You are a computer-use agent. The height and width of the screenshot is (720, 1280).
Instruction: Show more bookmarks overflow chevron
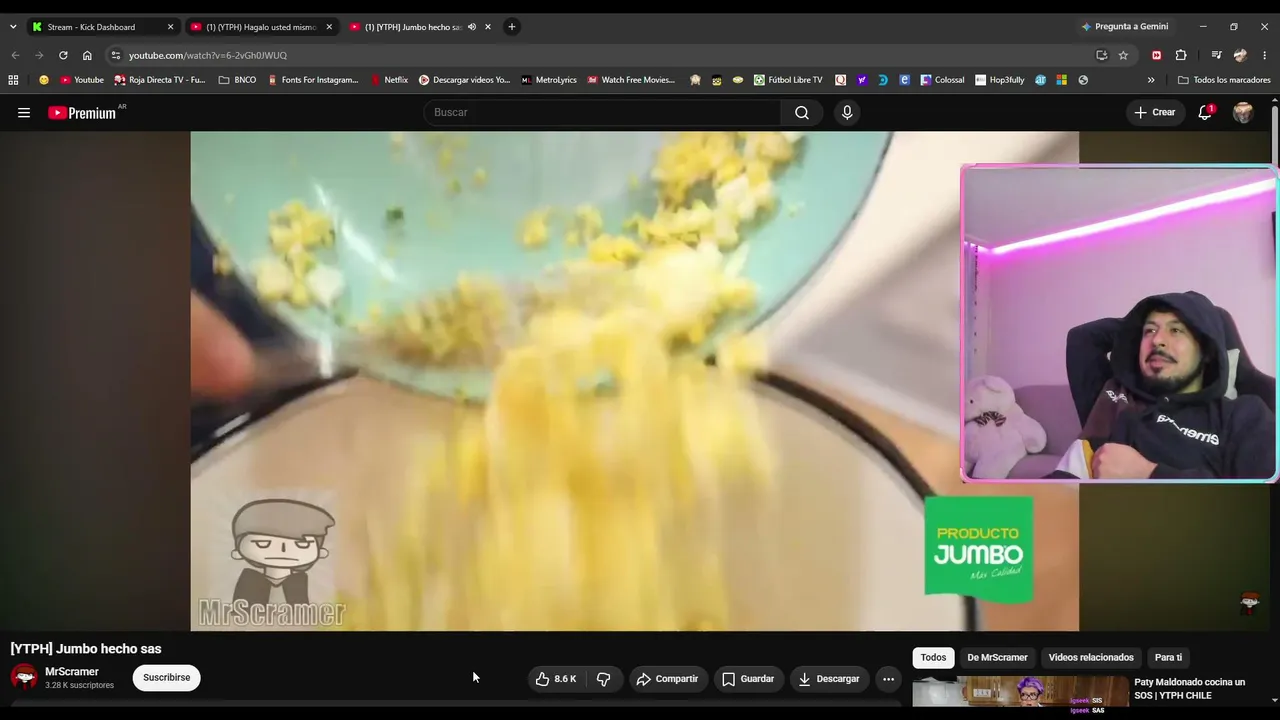click(1151, 80)
